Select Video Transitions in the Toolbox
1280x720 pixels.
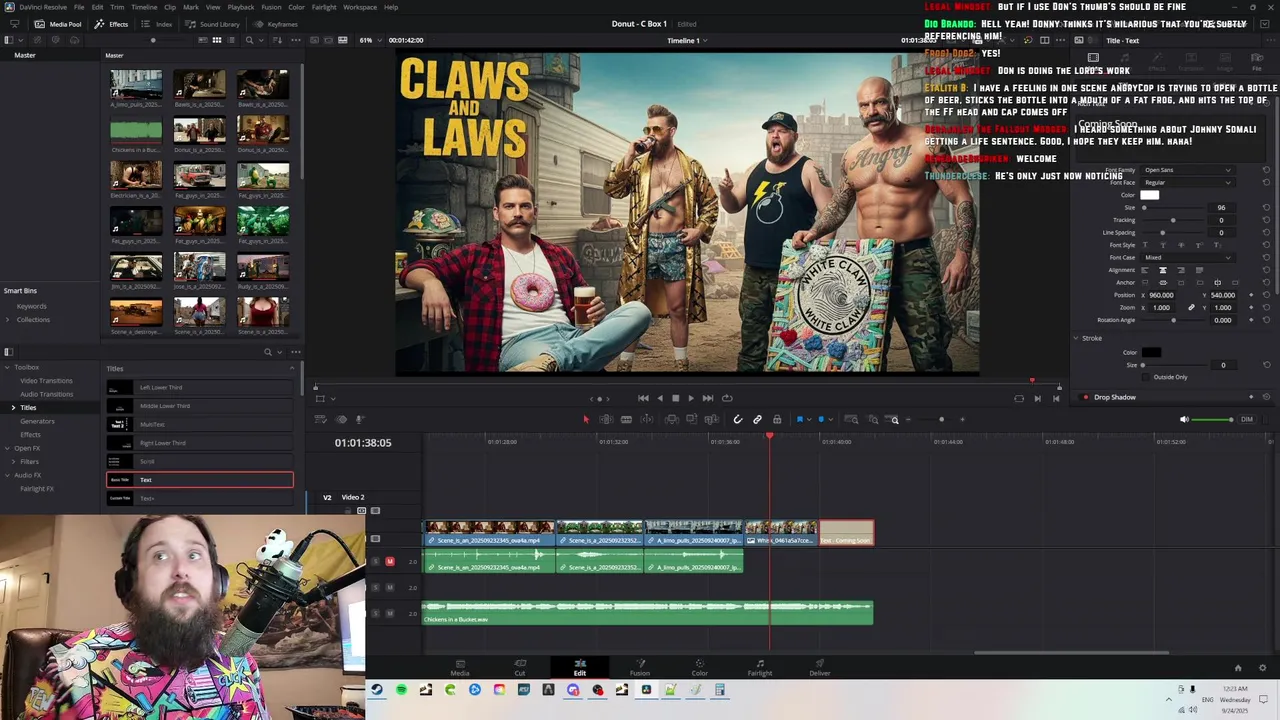pos(46,381)
